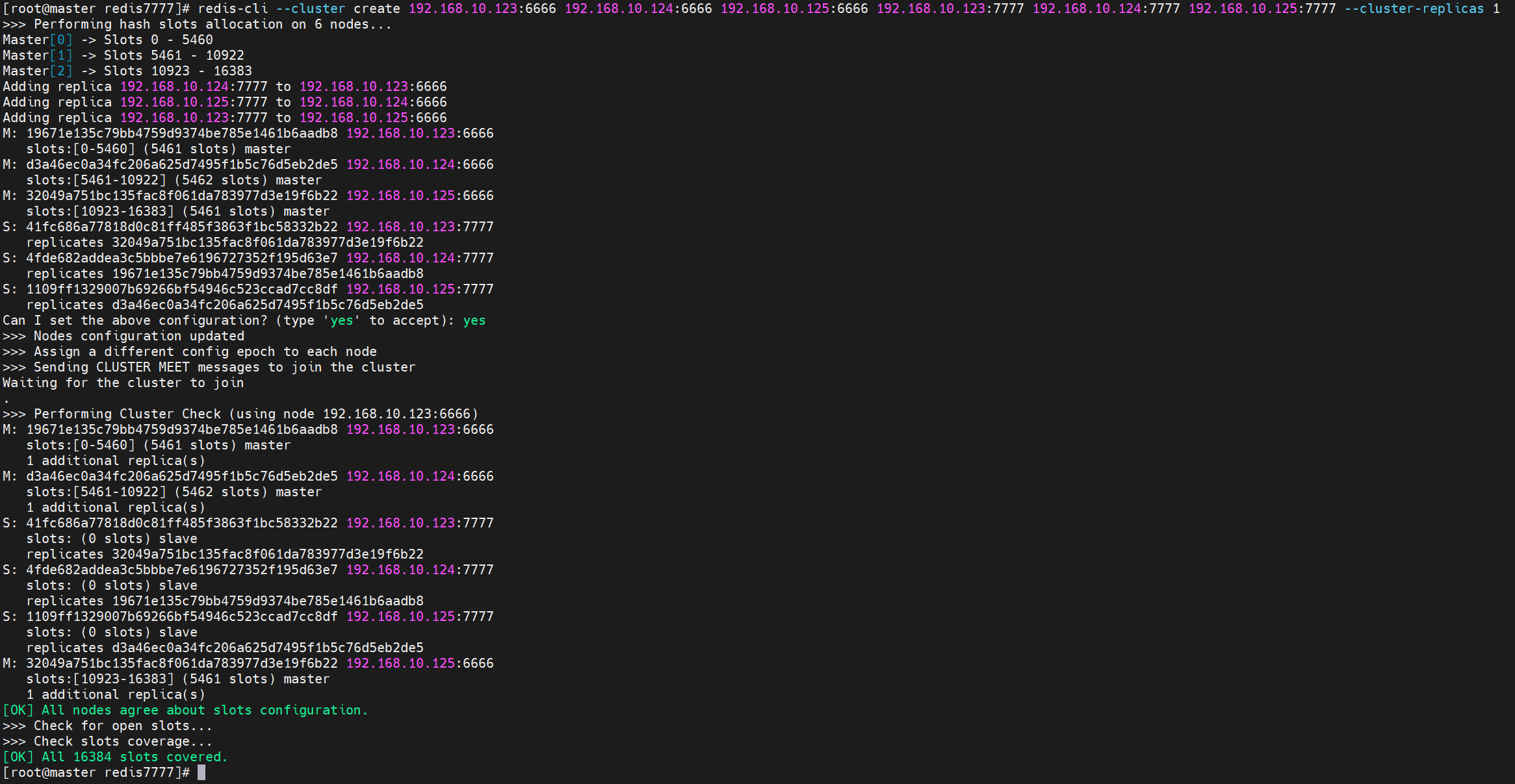Viewport: 1515px width, 784px height.
Task: Click the 'Master[1] -> Slots 5461 - 10922' line
Action: click(x=123, y=55)
